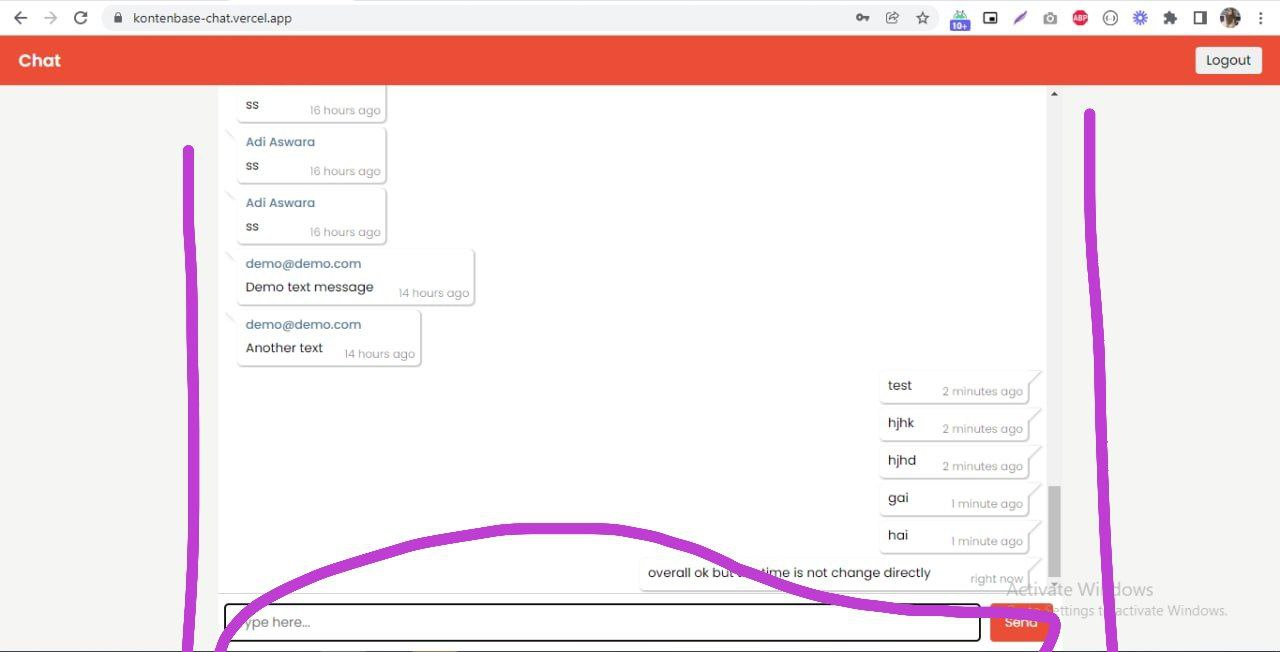Click the site security padlock icon

pyautogui.click(x=118, y=17)
